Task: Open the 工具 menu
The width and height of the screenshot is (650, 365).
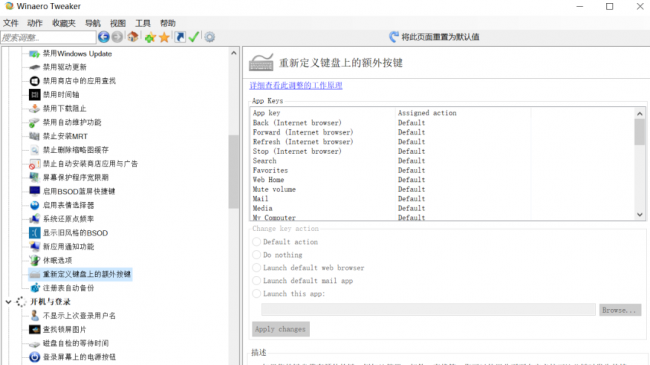Action: 143,23
